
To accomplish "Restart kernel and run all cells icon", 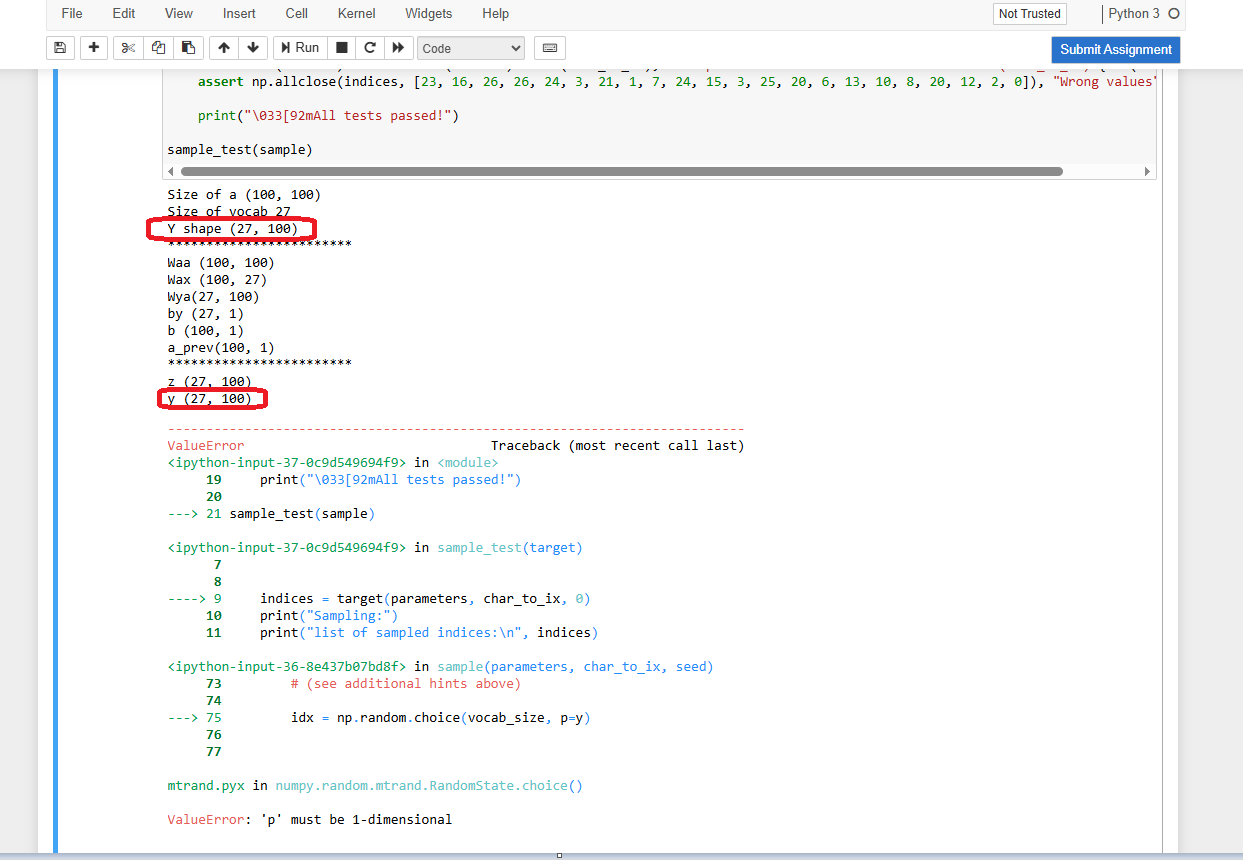I will tap(398, 48).
